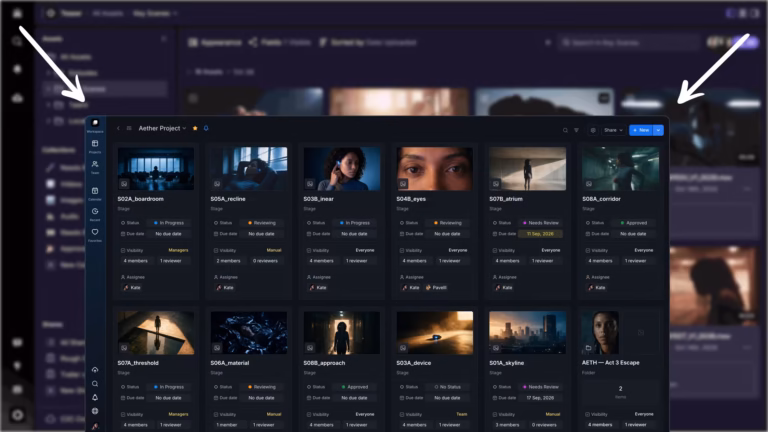This screenshot has height=432, width=768.
Task: Change Manual visibility on S05A_recline
Action: coord(274,250)
